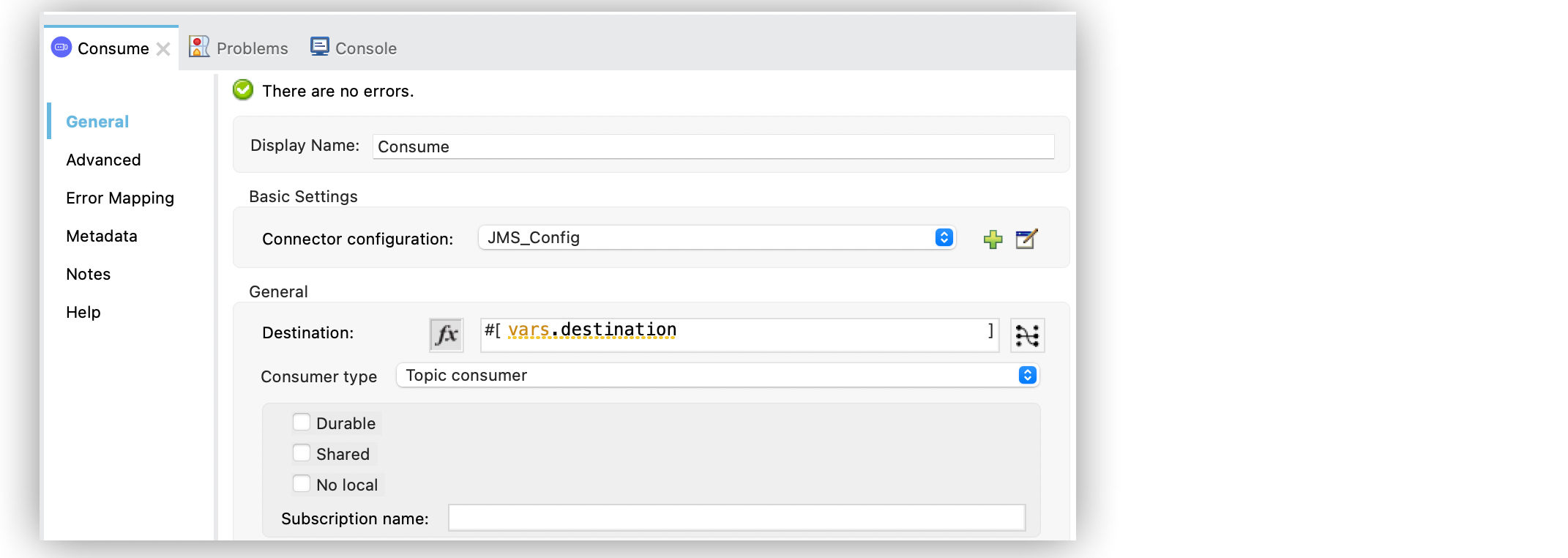
Task: Click the Consume tab component icon
Action: pos(61,48)
